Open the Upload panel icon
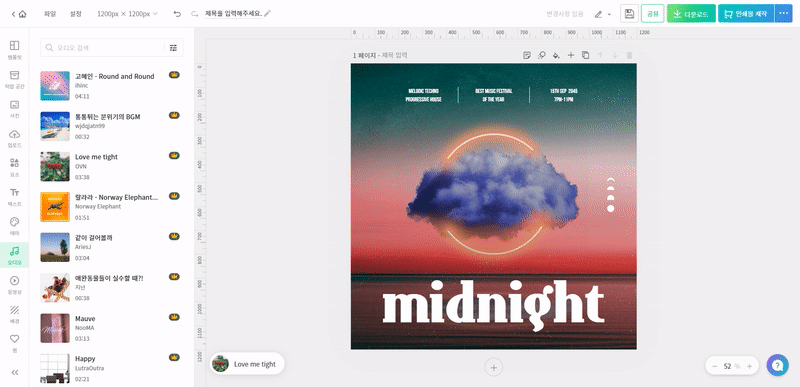The image size is (800, 387). coord(14,138)
